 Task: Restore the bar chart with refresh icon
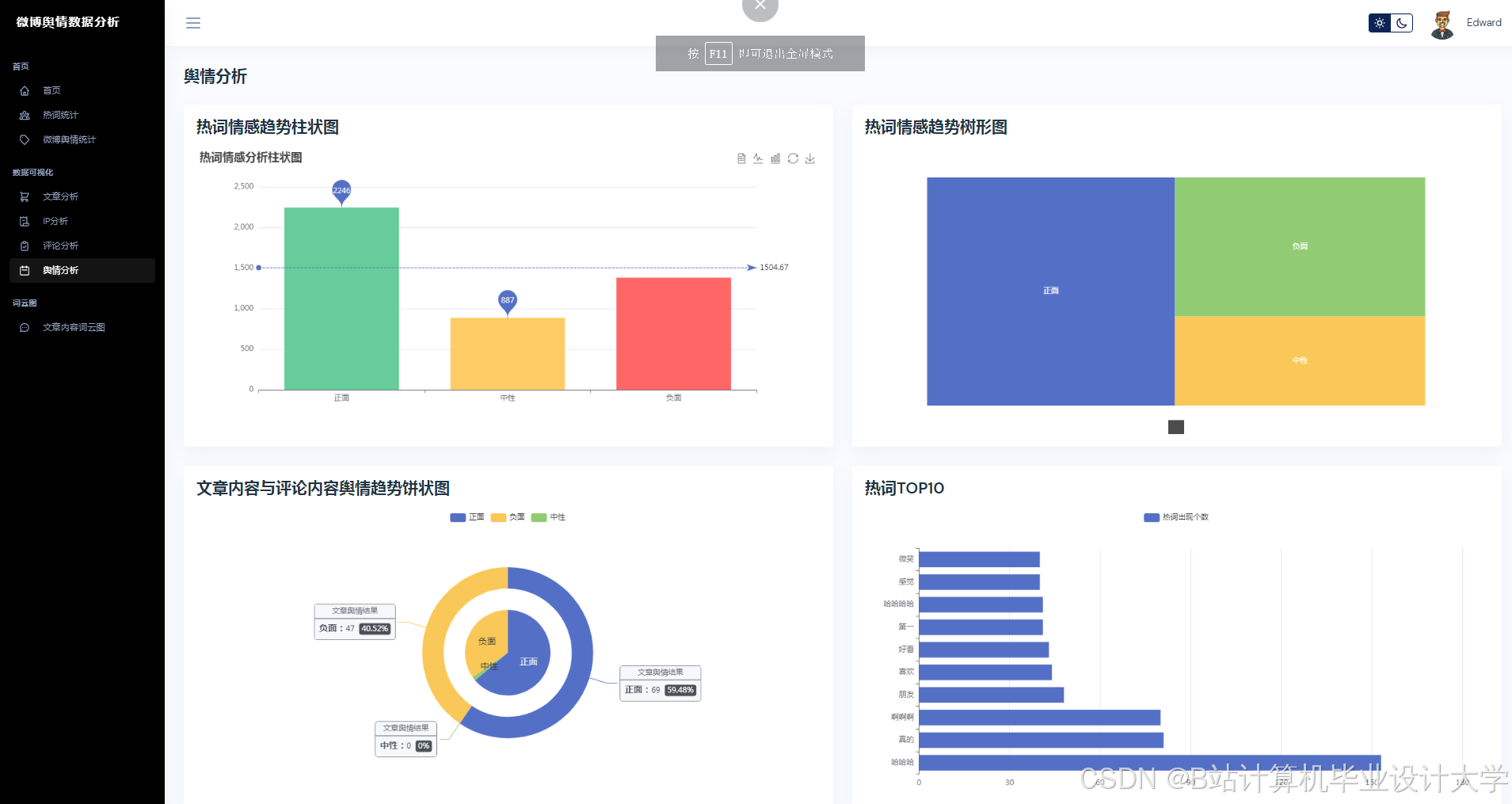pyautogui.click(x=793, y=158)
